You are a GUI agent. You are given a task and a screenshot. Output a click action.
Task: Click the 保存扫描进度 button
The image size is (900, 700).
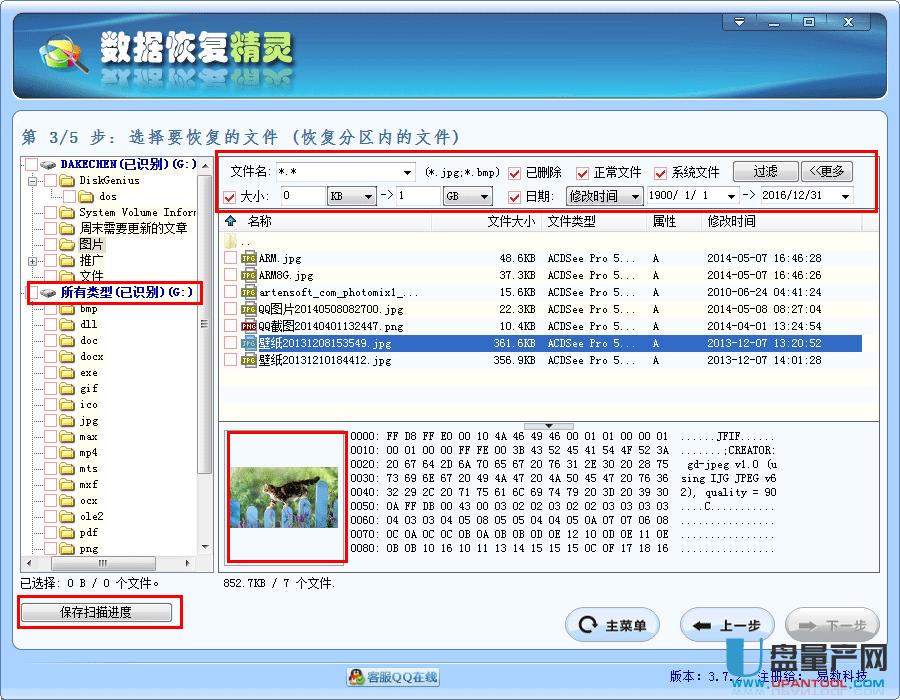point(96,612)
